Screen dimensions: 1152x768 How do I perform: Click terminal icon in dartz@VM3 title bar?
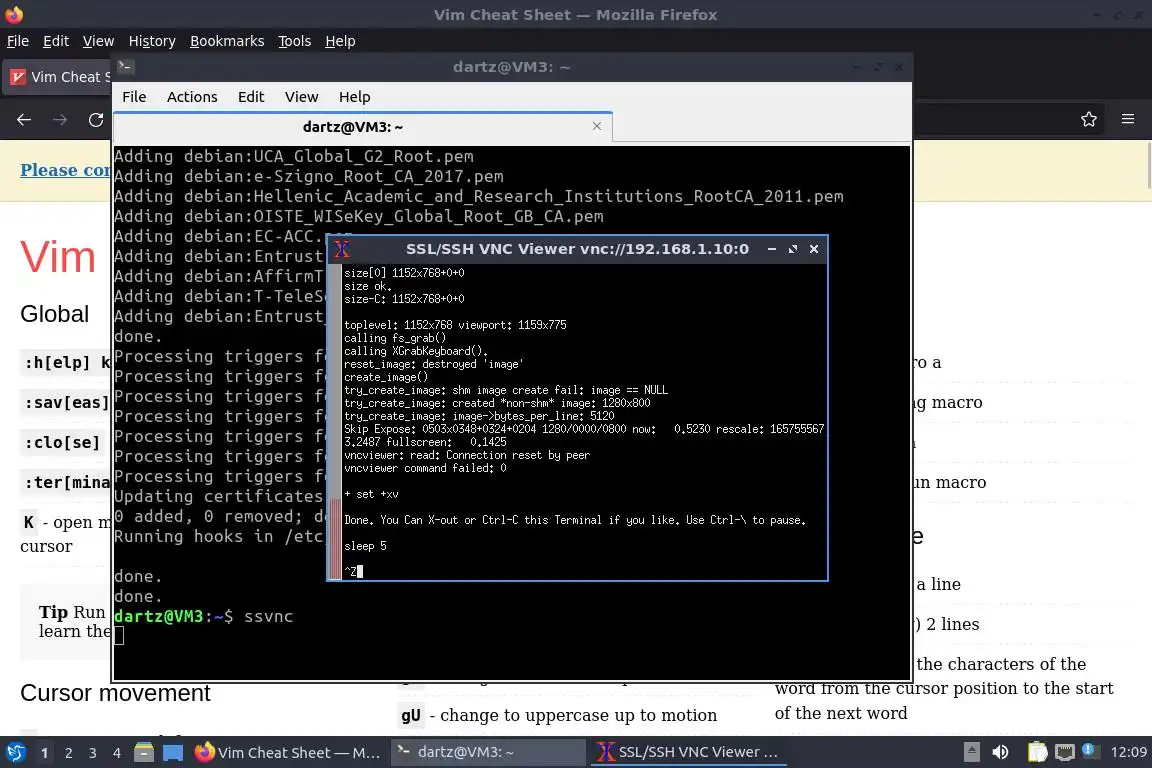tap(125, 67)
